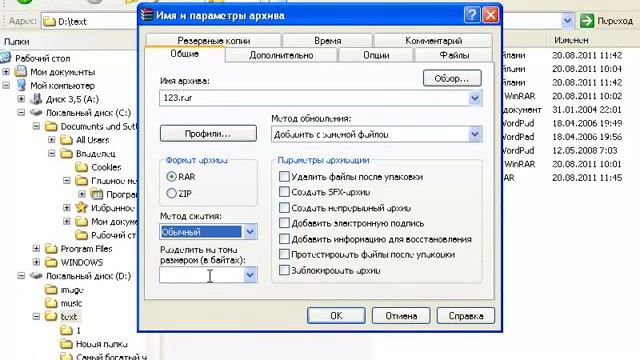The width and height of the screenshot is (640, 360).
Task: Open the address bar dropdown arrow
Action: pyautogui.click(x=567, y=21)
